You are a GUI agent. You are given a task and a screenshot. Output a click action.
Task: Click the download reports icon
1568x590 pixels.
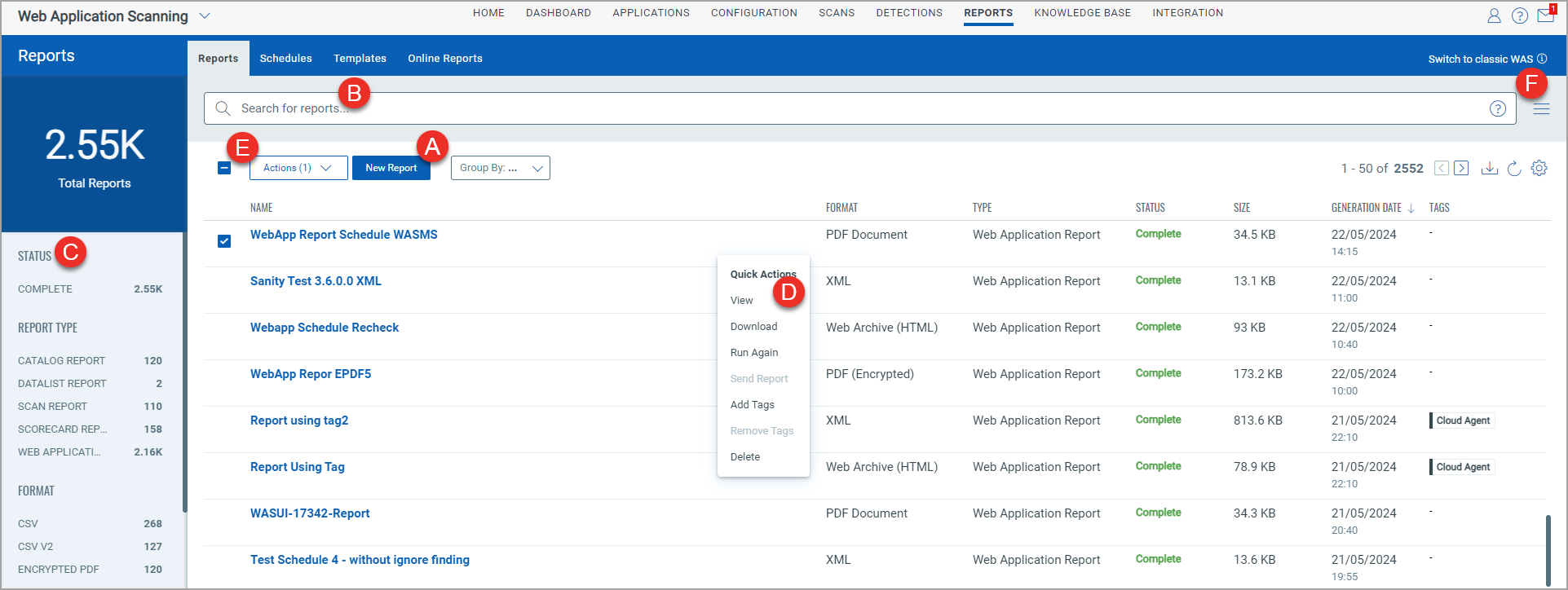[1490, 168]
